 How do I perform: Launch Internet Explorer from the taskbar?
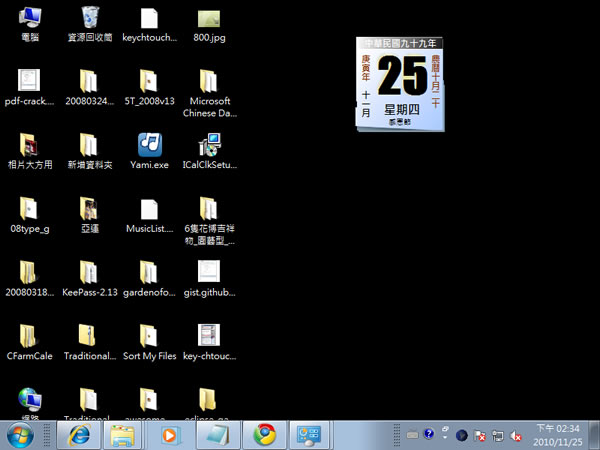(x=78, y=435)
